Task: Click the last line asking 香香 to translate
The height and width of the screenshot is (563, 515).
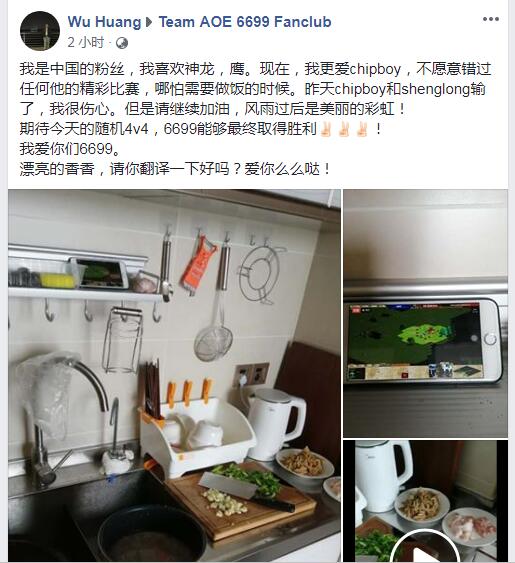Action: [x=175, y=169]
